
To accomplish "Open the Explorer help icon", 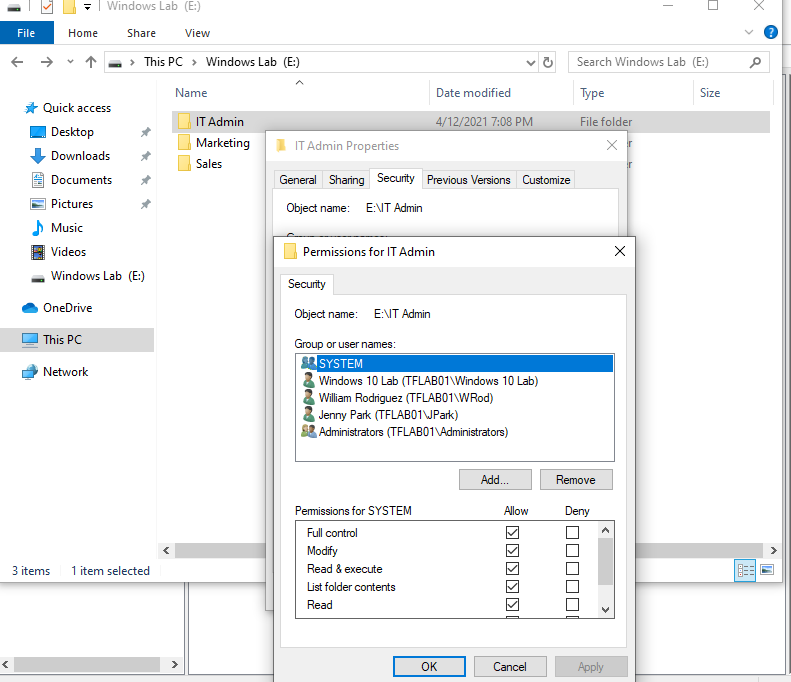I will point(770,32).
